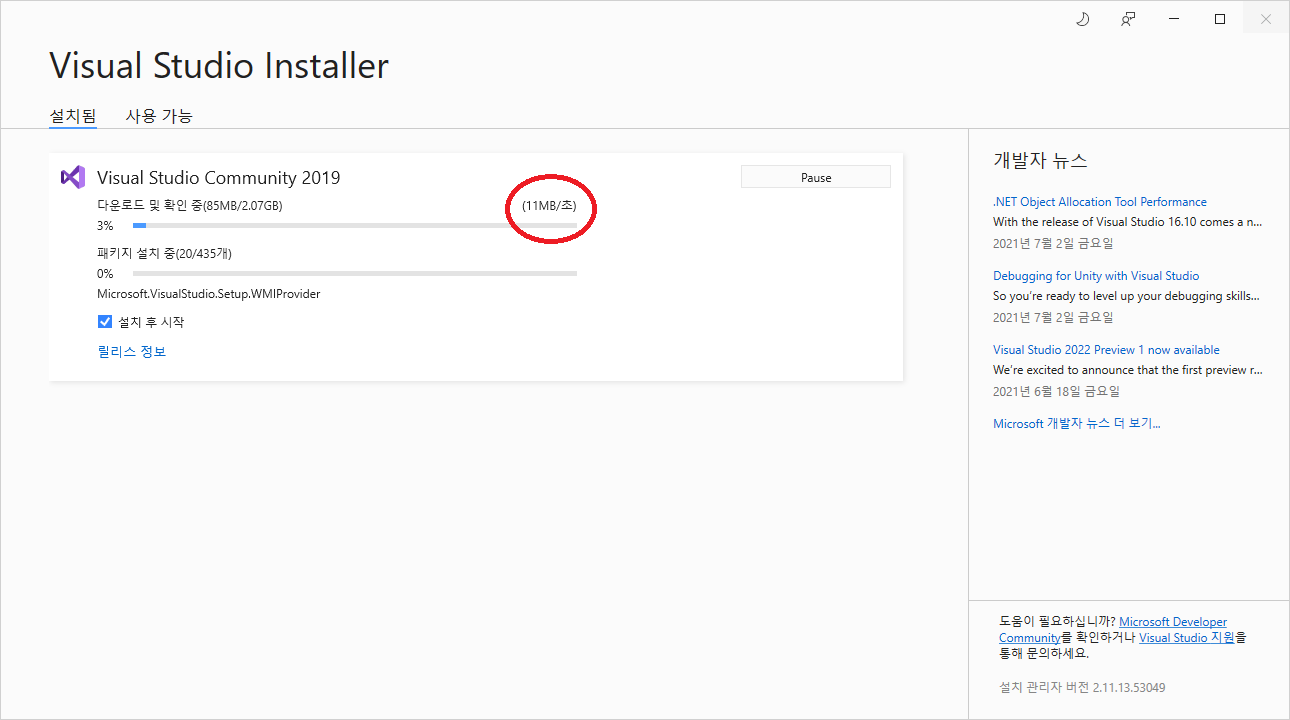Click the 설치 관리자 버전 2.11.13.53049 text
Viewport: 1290px width, 720px height.
point(1082,688)
